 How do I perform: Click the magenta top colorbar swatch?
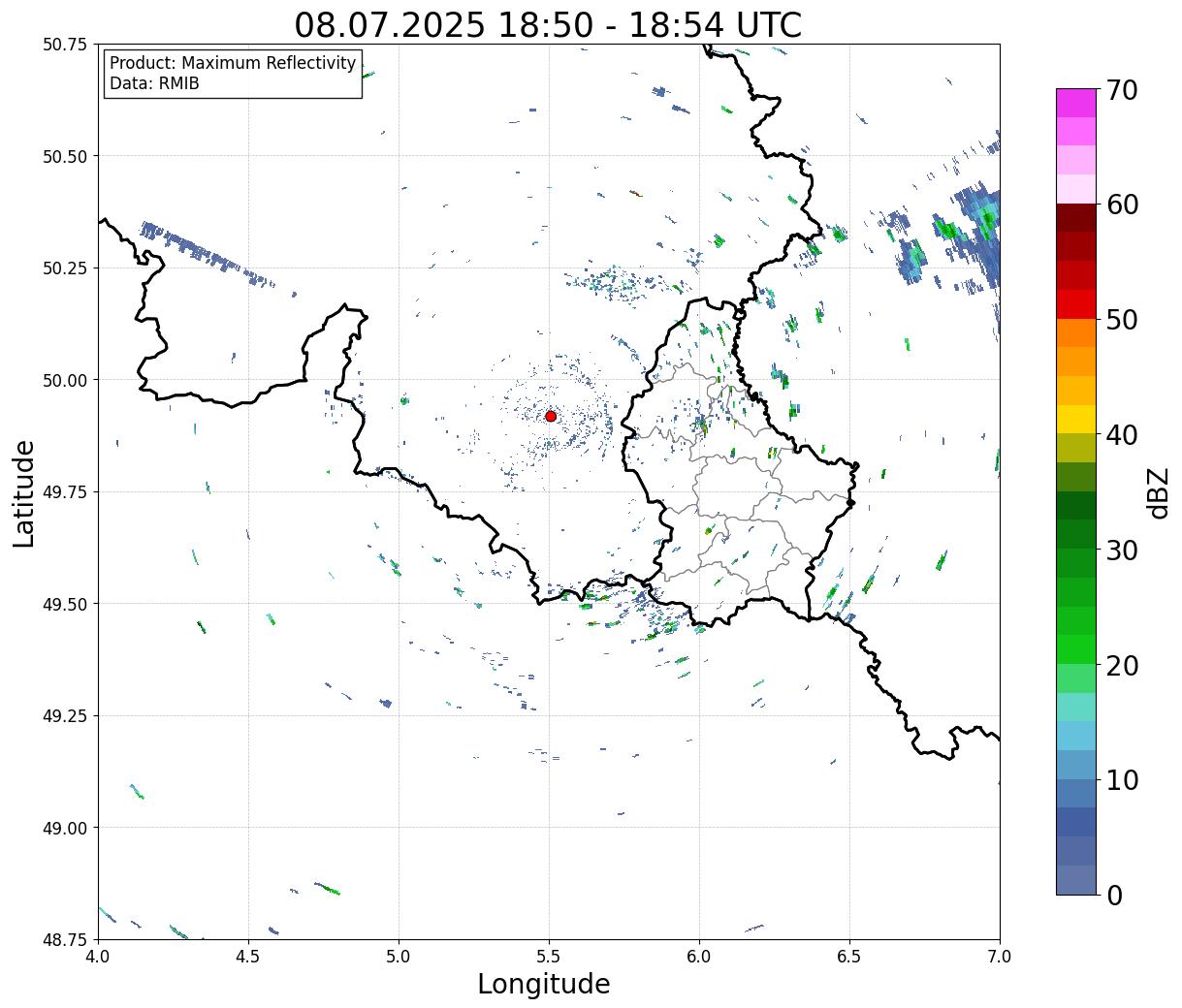1076,103
